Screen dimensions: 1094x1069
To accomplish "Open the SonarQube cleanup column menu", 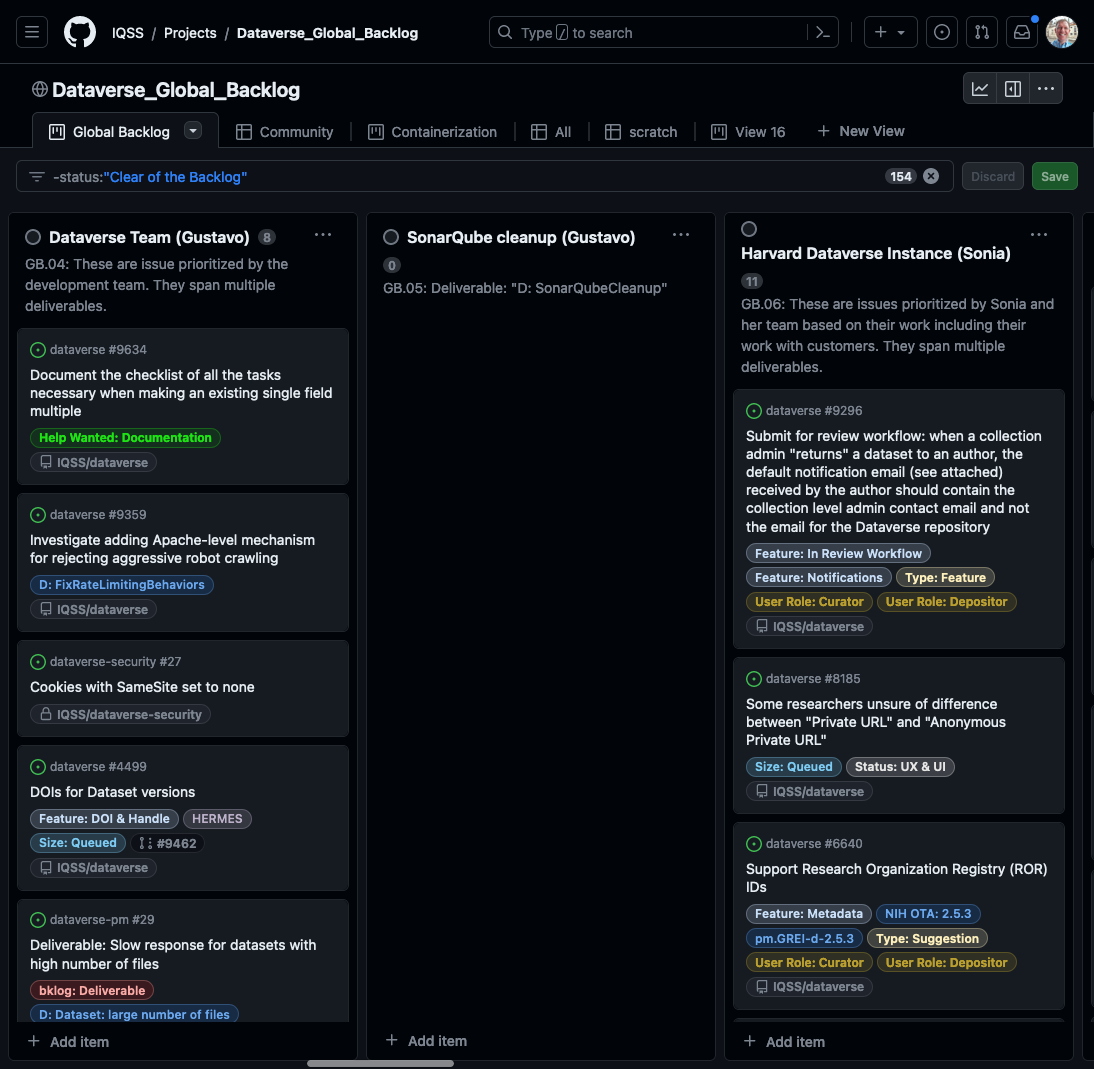I will coord(681,236).
